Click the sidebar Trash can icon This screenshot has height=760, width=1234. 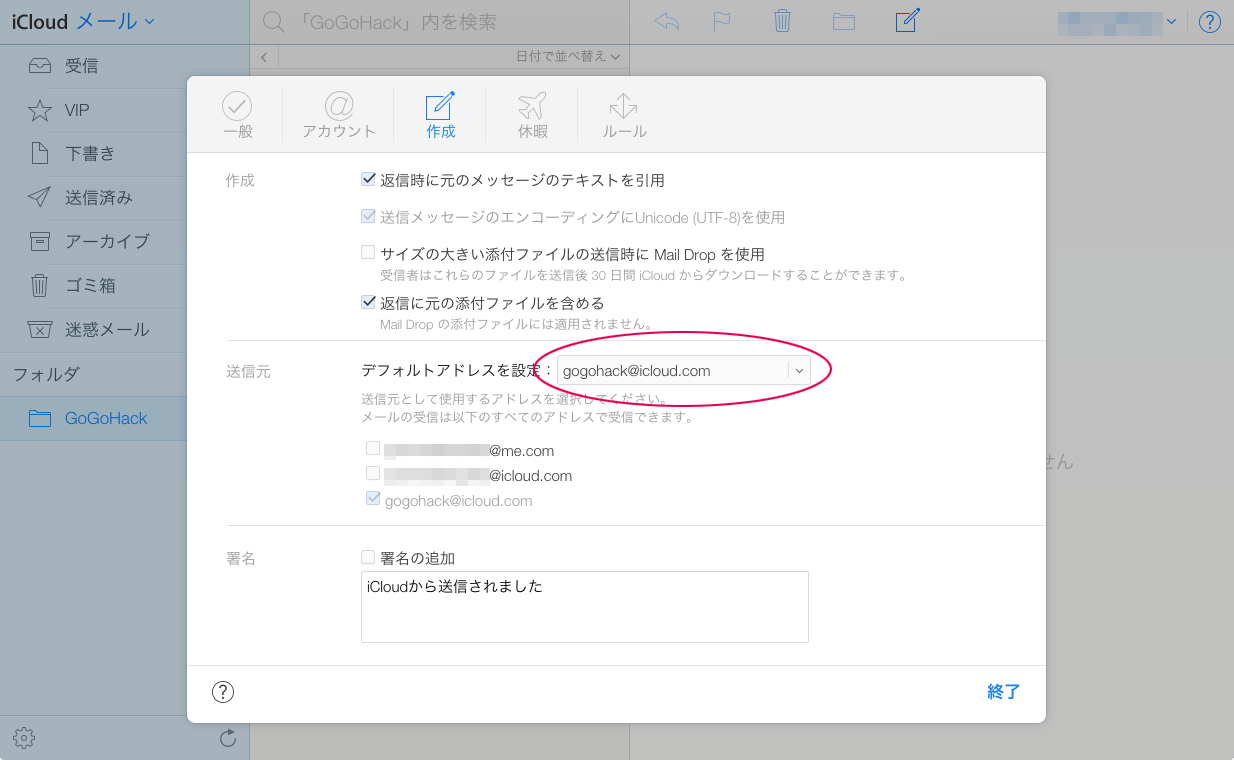40,286
